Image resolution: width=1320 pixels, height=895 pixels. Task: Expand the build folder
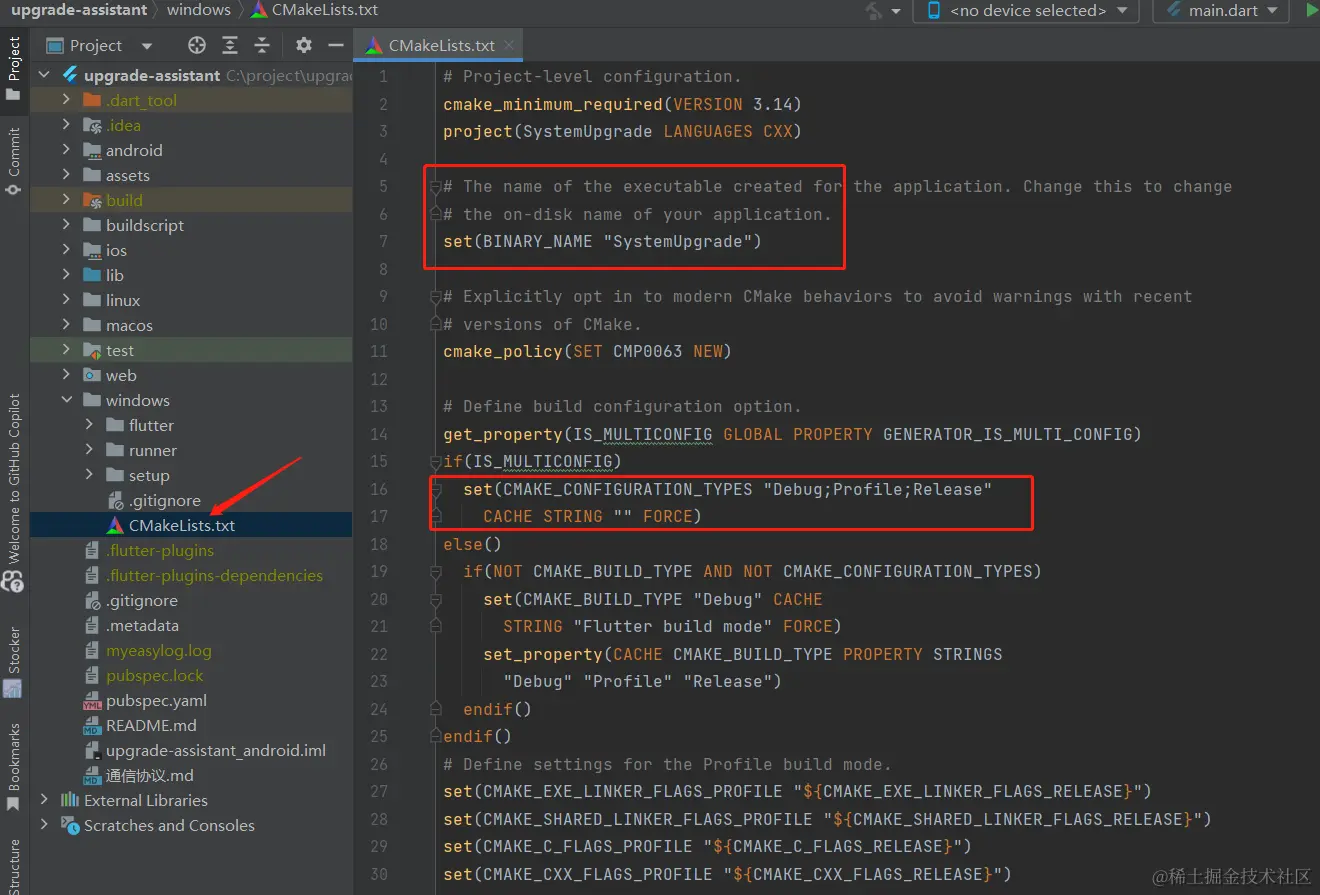[67, 200]
